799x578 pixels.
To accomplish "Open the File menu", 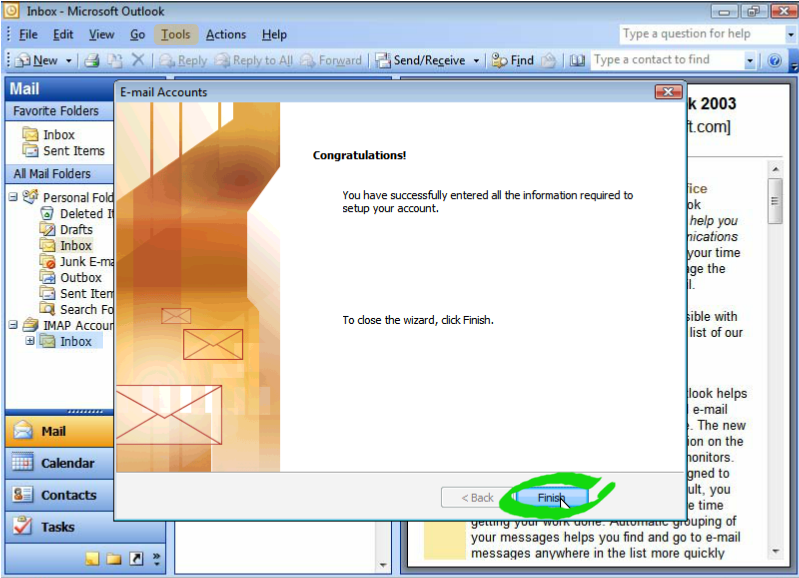I will [28, 35].
